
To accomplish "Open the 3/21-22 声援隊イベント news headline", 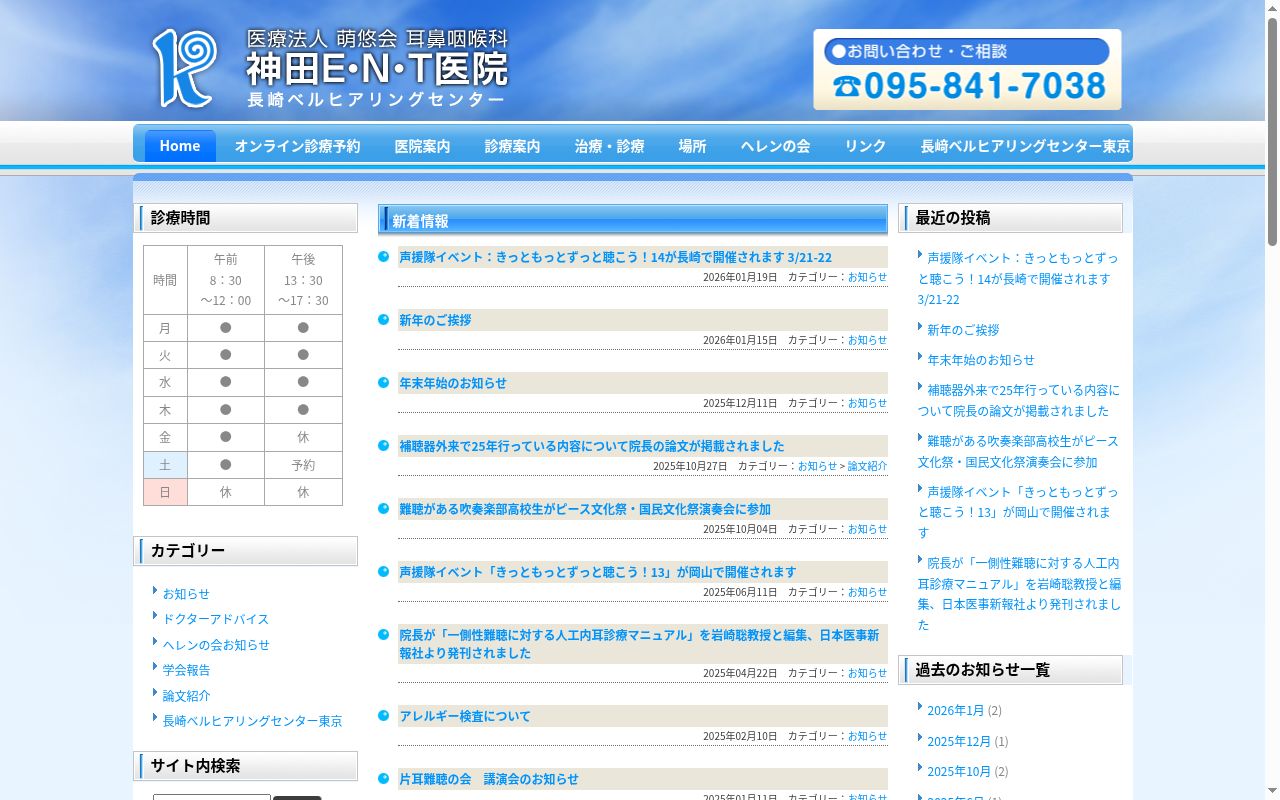I will tap(615, 258).
